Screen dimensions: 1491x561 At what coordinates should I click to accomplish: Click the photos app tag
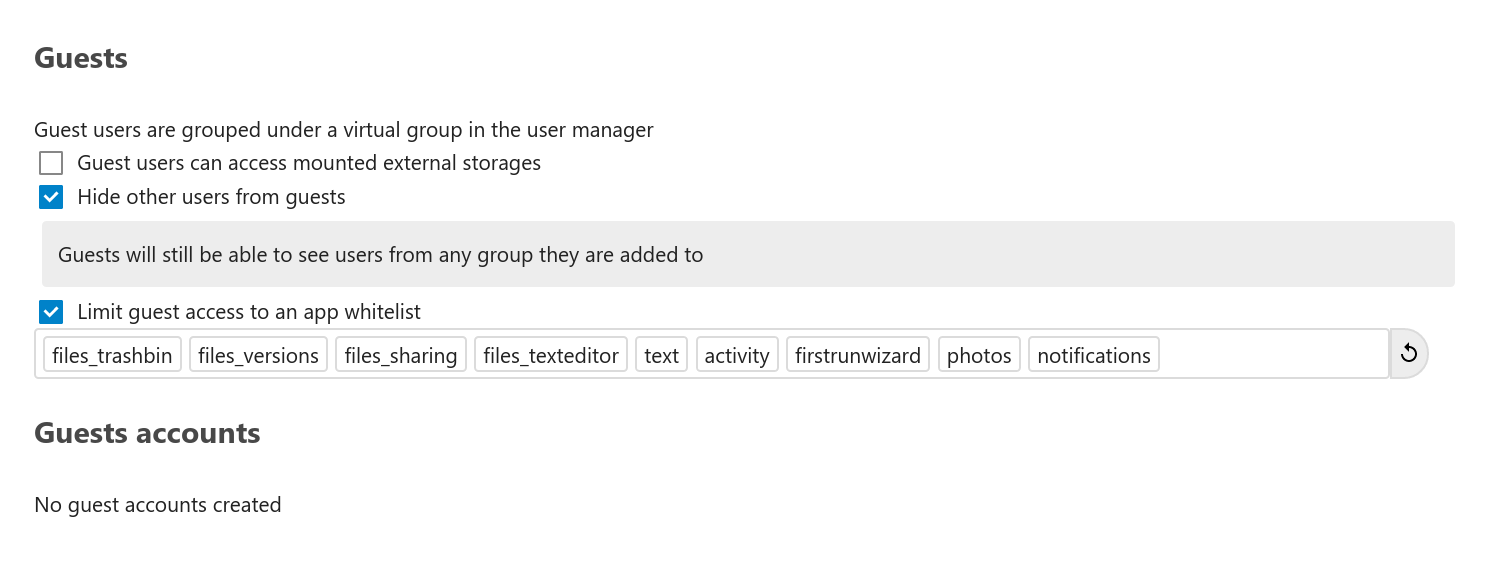tap(979, 355)
